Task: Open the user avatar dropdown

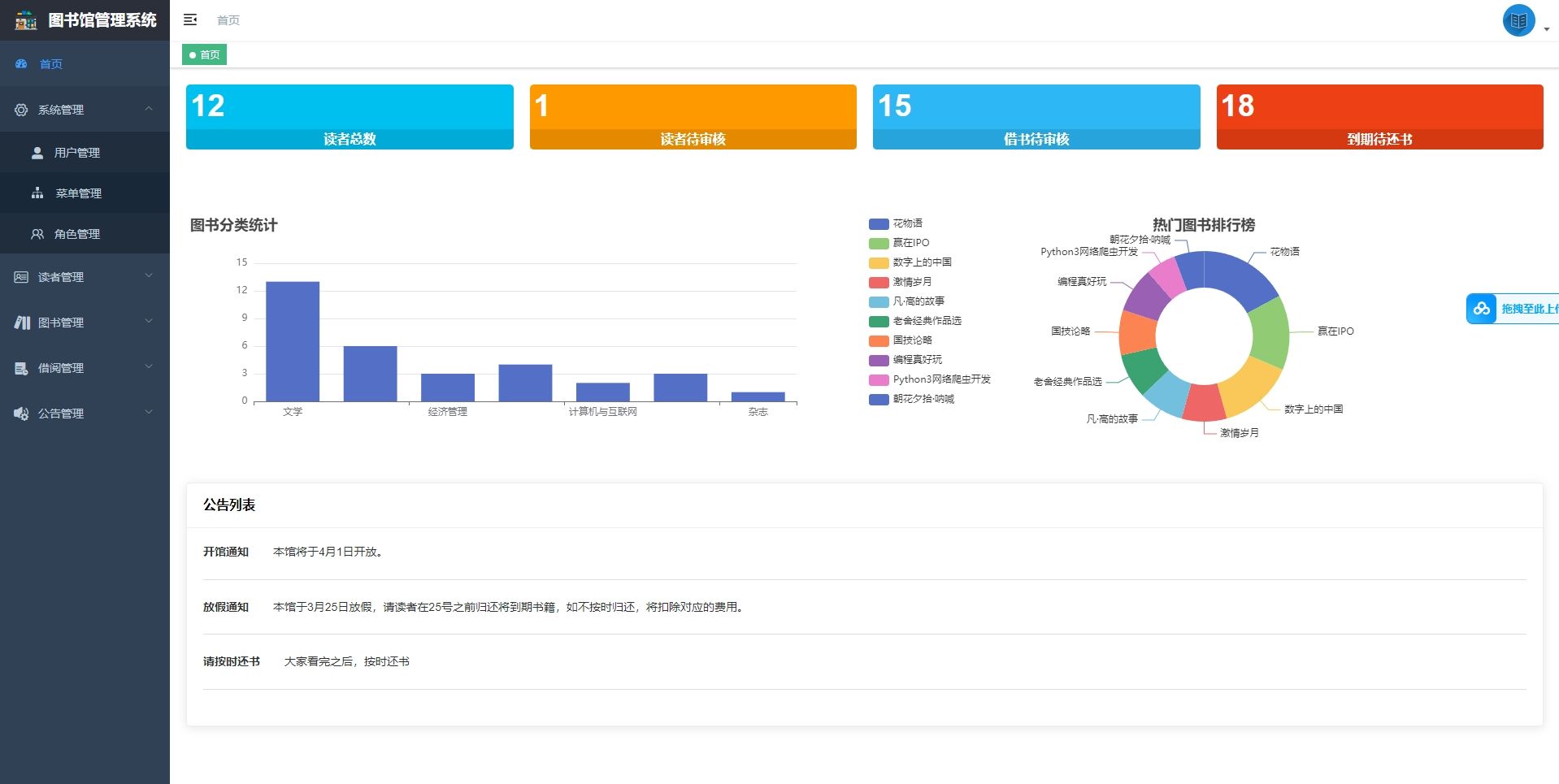Action: coord(1518,20)
